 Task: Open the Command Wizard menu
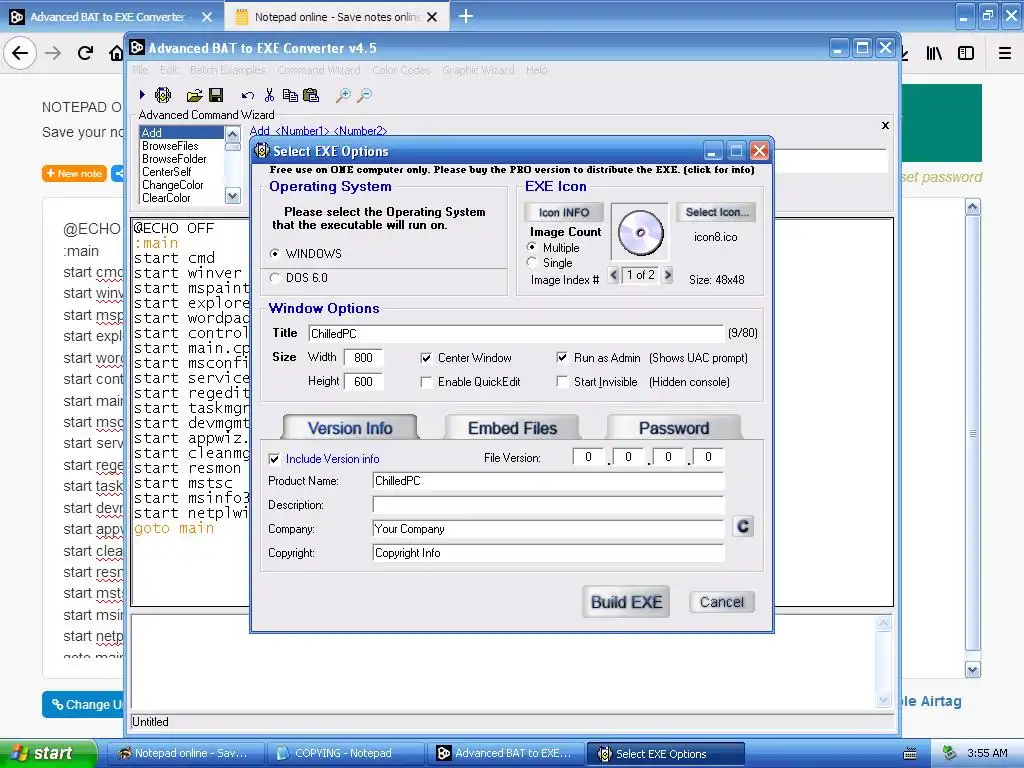click(319, 70)
